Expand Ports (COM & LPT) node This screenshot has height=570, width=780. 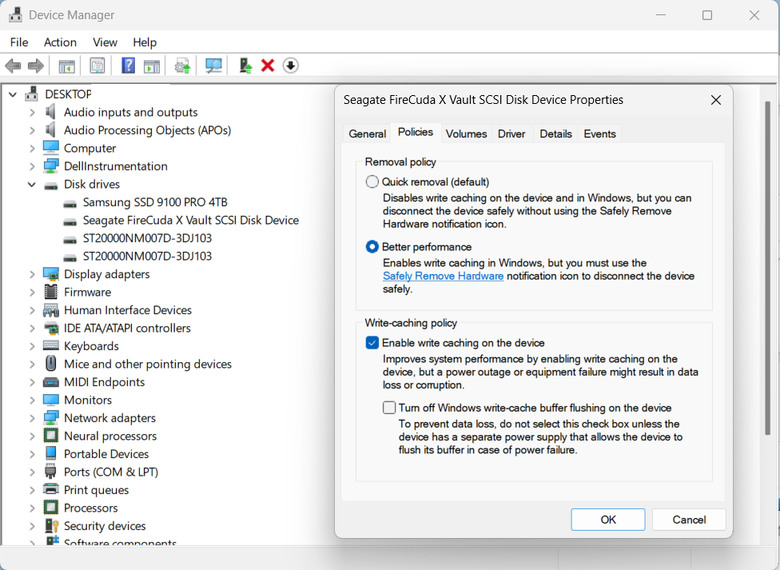coord(32,472)
